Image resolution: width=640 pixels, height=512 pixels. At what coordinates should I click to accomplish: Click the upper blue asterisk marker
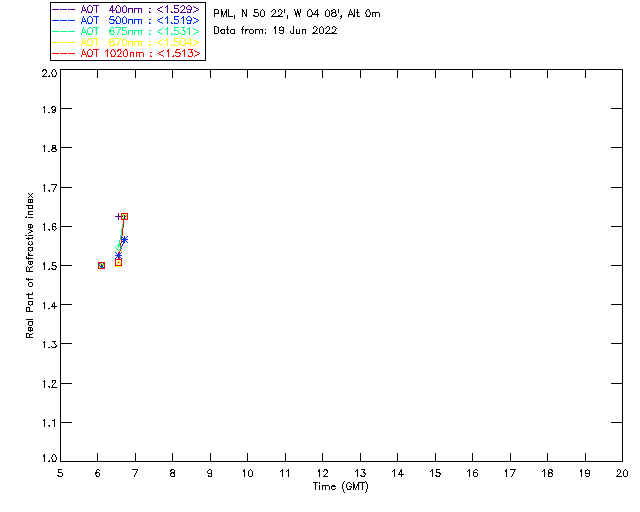coord(124,240)
